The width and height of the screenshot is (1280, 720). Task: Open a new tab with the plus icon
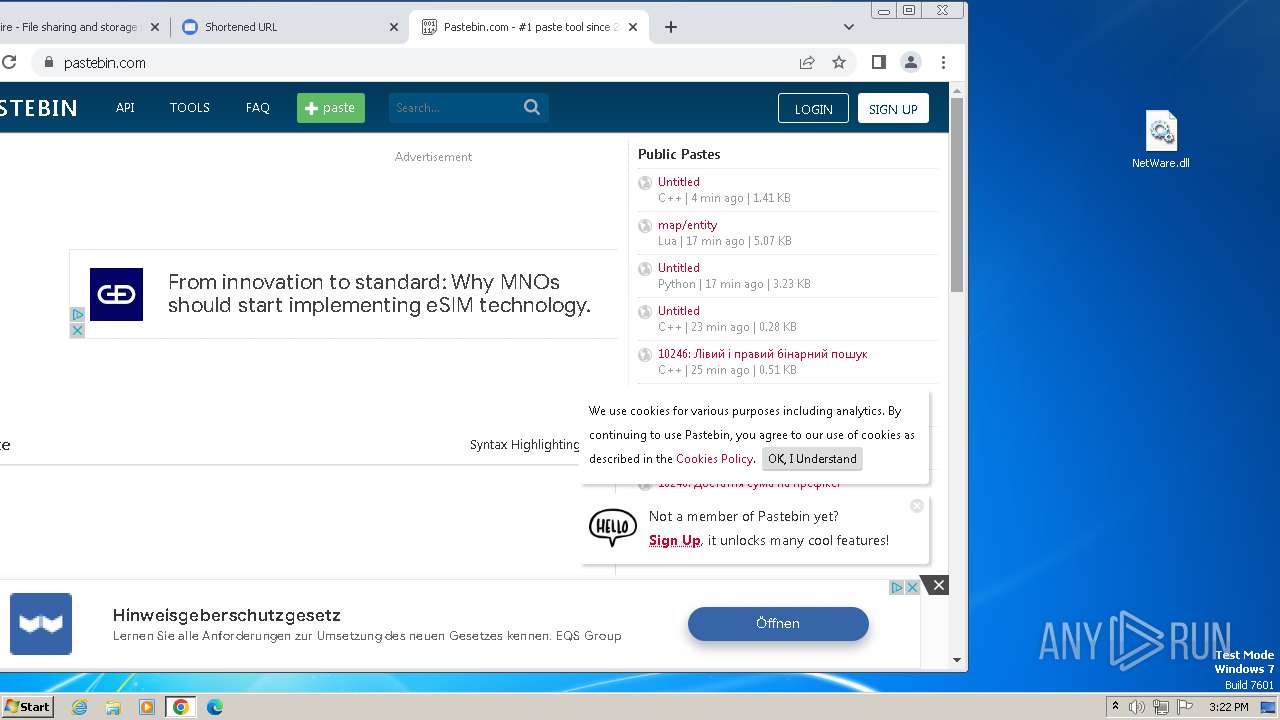point(671,27)
